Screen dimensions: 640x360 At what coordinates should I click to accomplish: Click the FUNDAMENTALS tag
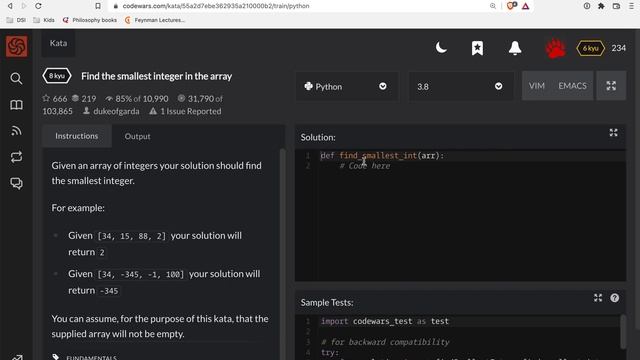(91, 358)
